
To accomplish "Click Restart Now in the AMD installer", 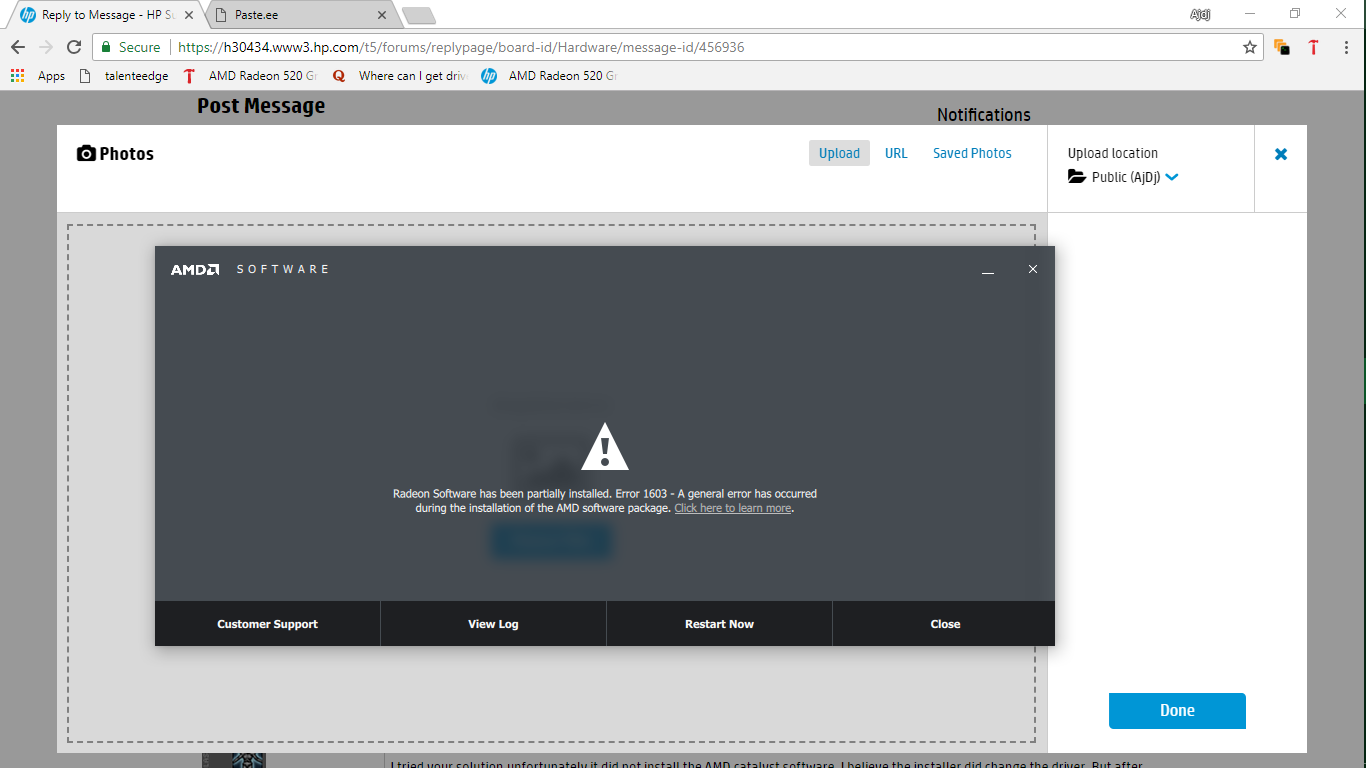I will [719, 624].
